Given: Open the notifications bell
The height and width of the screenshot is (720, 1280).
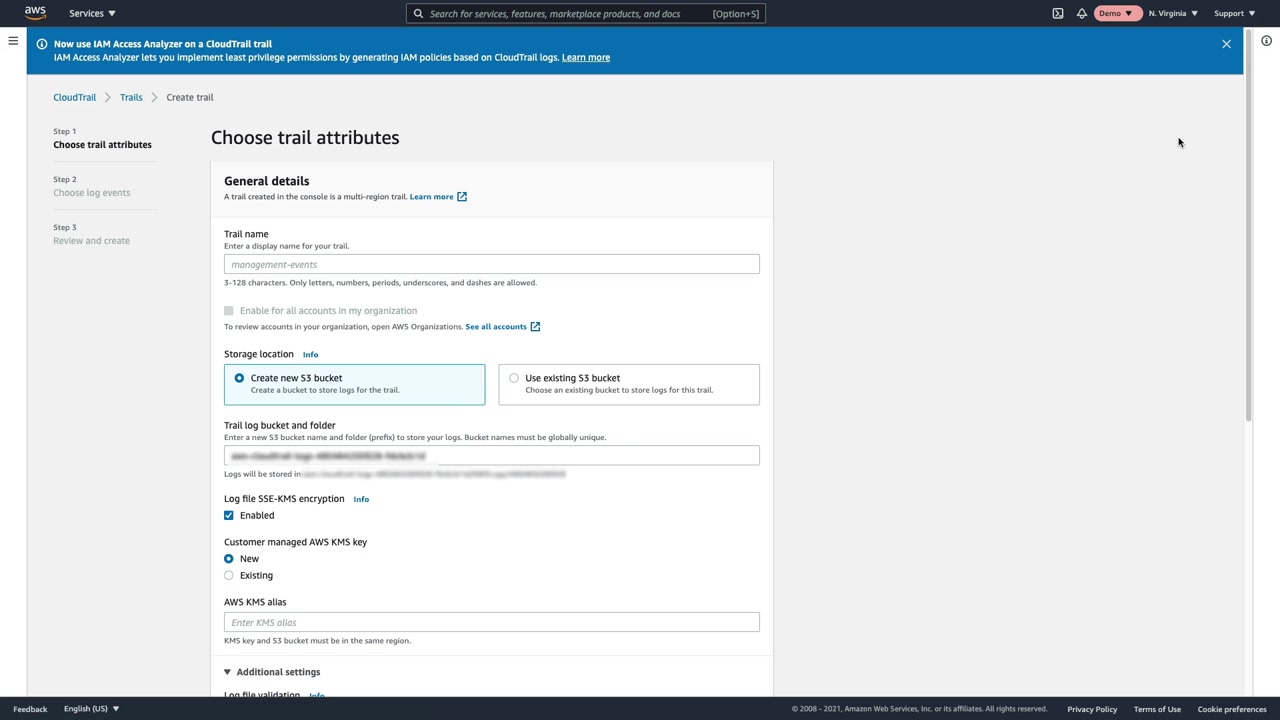Looking at the screenshot, I should pos(1082,13).
